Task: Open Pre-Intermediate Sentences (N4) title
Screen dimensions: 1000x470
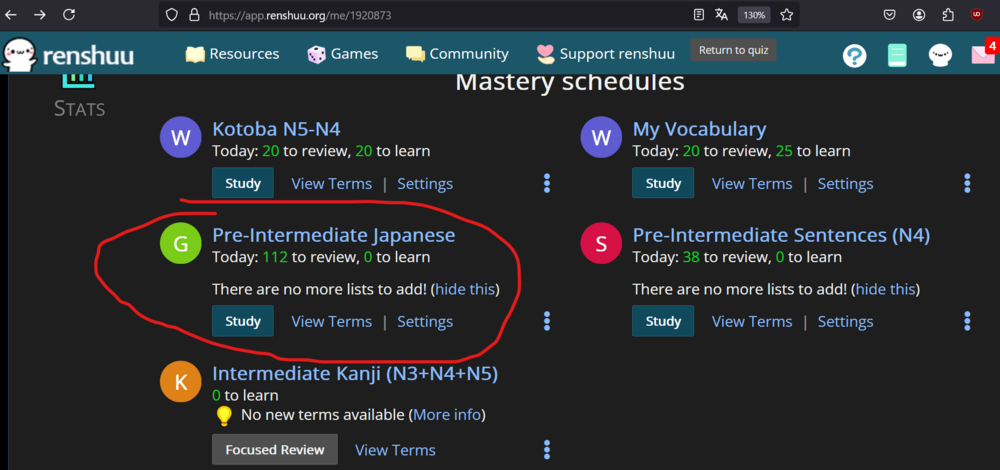Action: pos(781,235)
